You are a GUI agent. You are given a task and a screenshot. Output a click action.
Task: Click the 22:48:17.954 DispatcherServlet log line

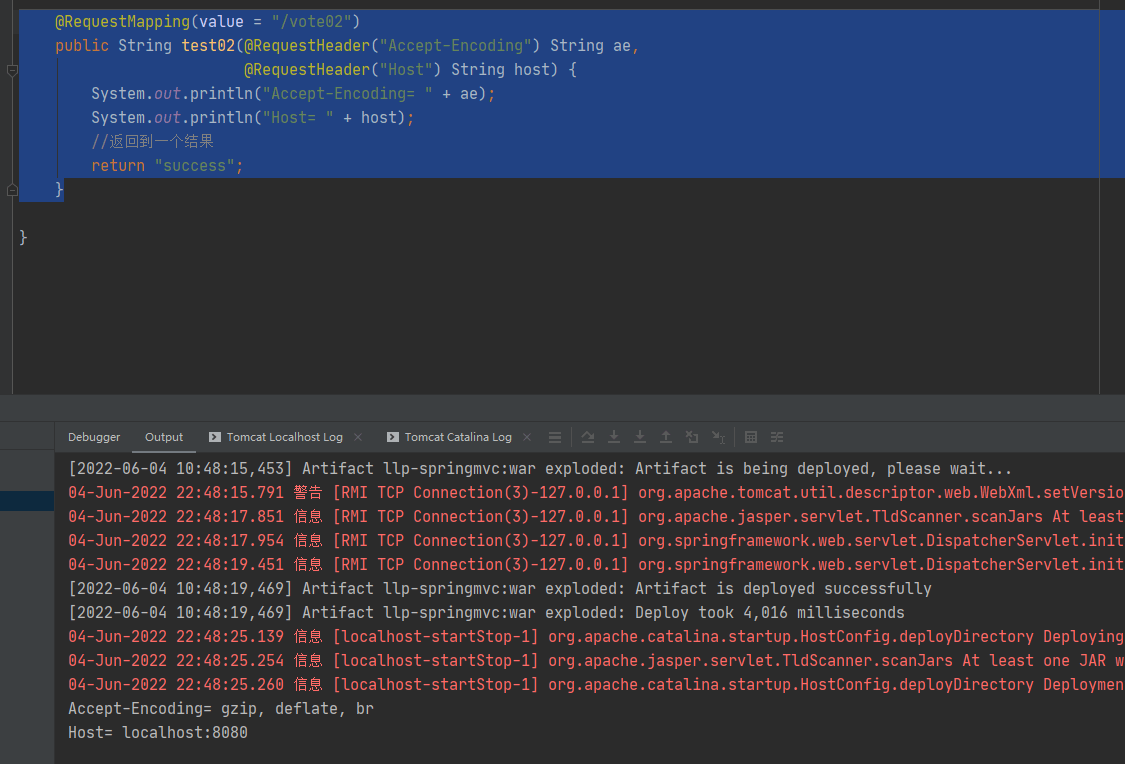pos(596,541)
